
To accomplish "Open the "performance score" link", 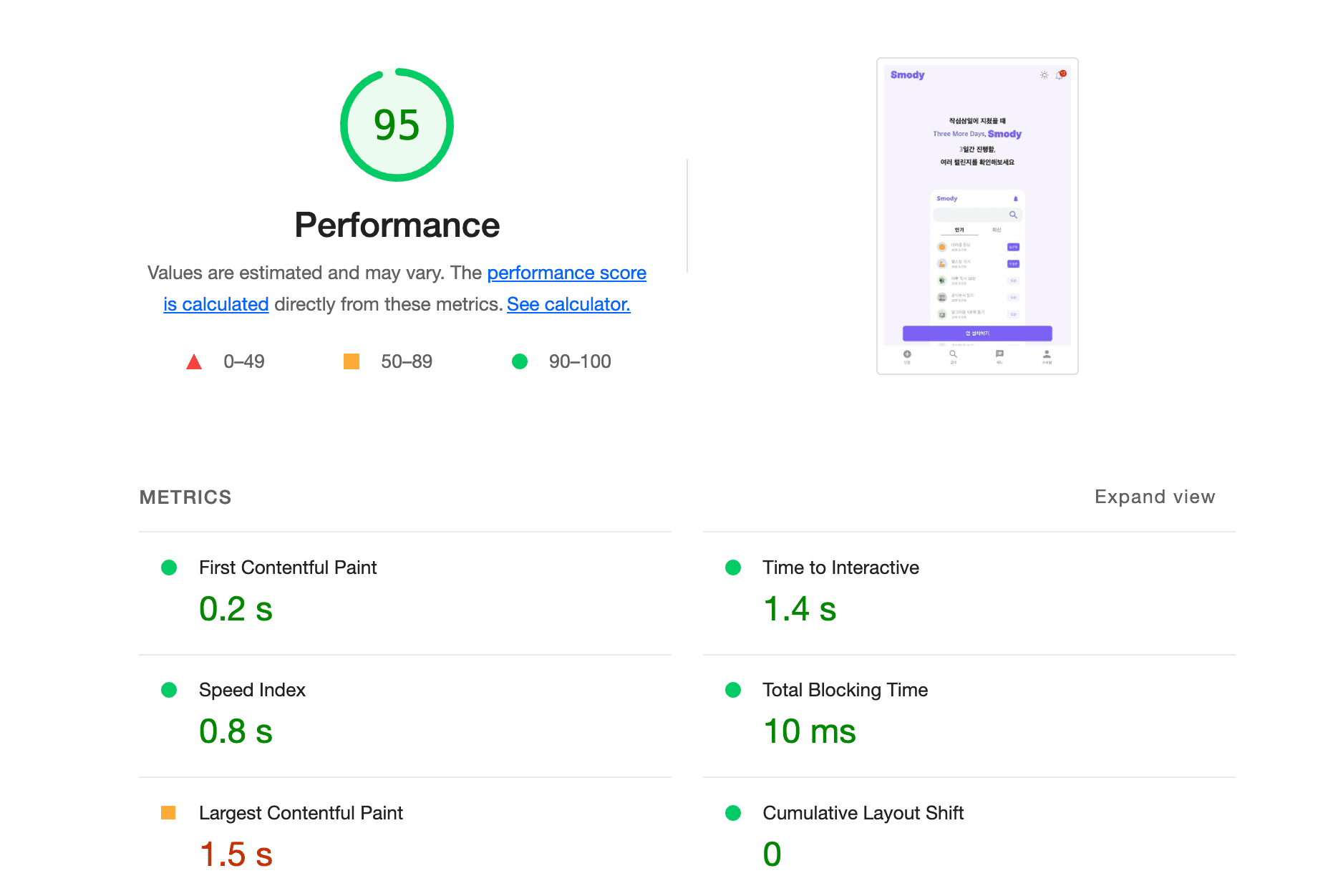I will (x=566, y=273).
